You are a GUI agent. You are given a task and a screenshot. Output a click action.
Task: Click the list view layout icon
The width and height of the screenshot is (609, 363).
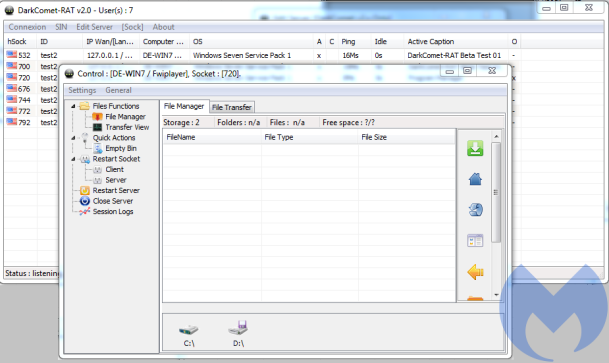(x=475, y=241)
